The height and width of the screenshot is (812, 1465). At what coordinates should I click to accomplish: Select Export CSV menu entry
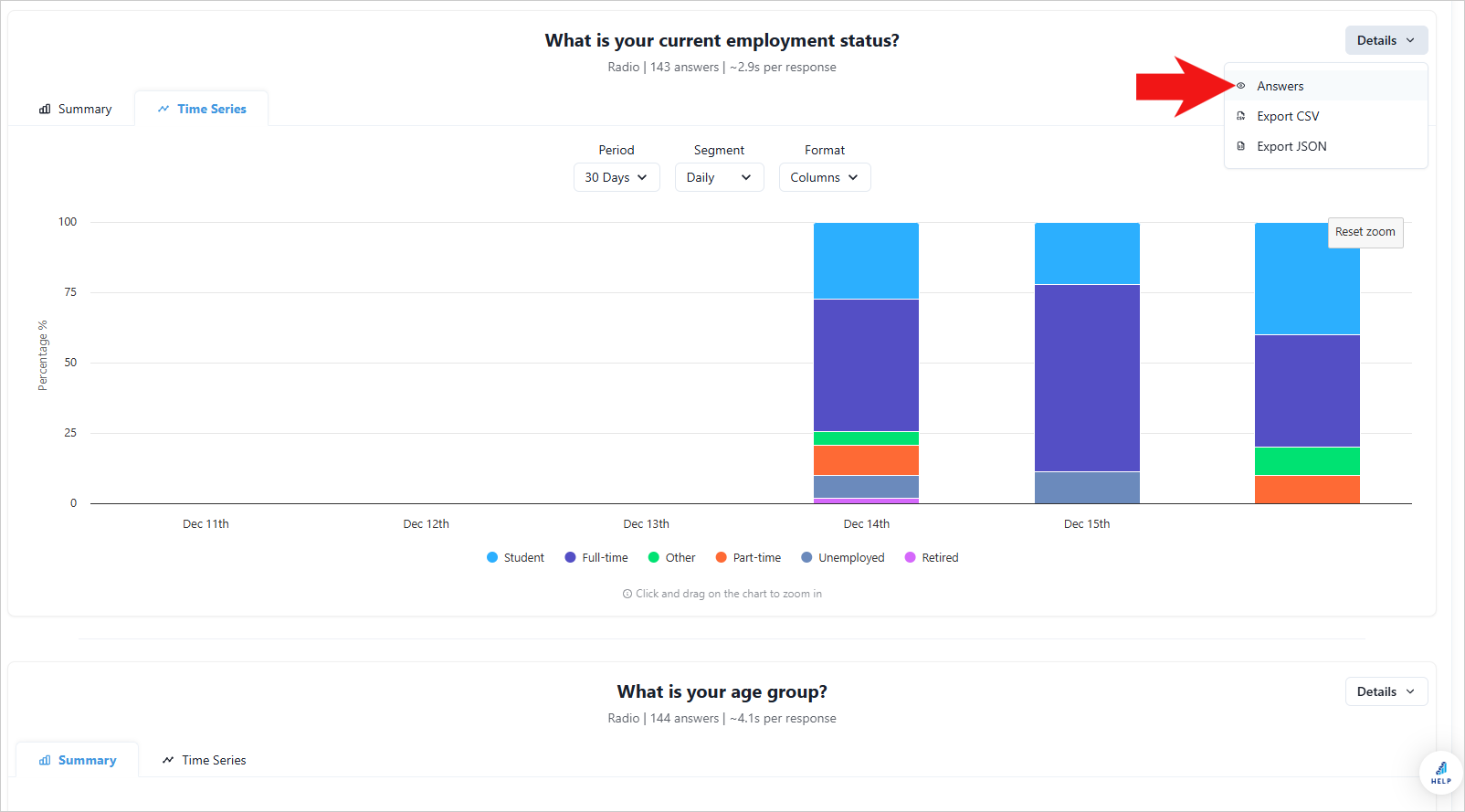1325,116
